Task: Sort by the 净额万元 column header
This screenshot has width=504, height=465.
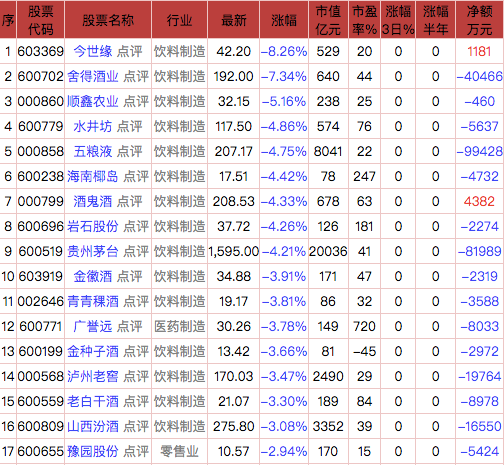Action: (x=479, y=20)
